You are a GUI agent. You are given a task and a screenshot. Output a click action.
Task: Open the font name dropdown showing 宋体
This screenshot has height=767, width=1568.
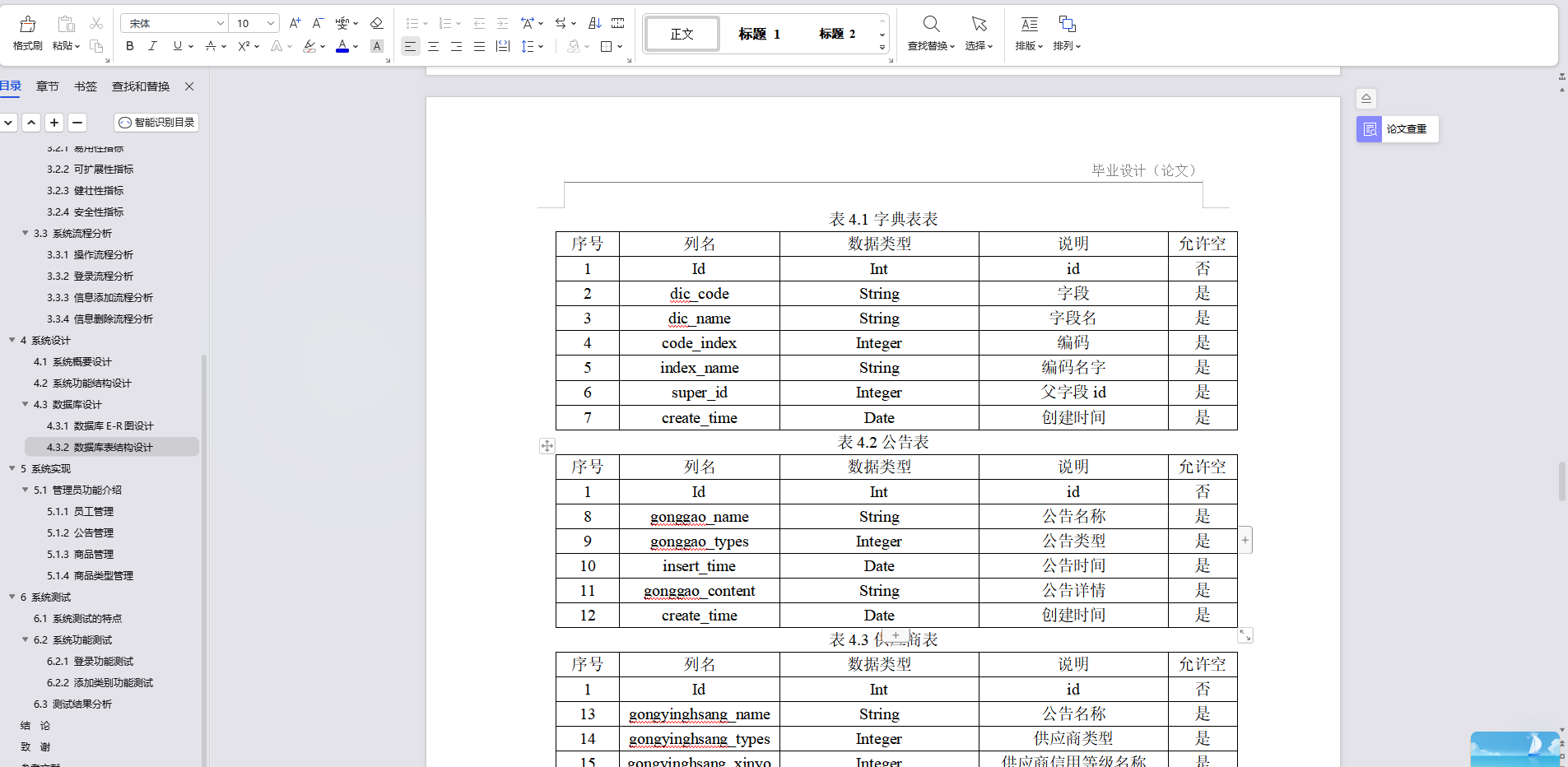pos(173,22)
